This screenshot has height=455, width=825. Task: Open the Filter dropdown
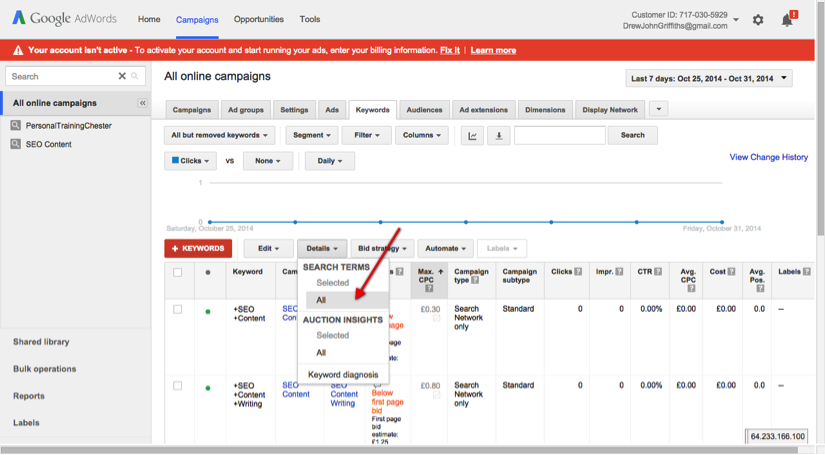click(366, 135)
